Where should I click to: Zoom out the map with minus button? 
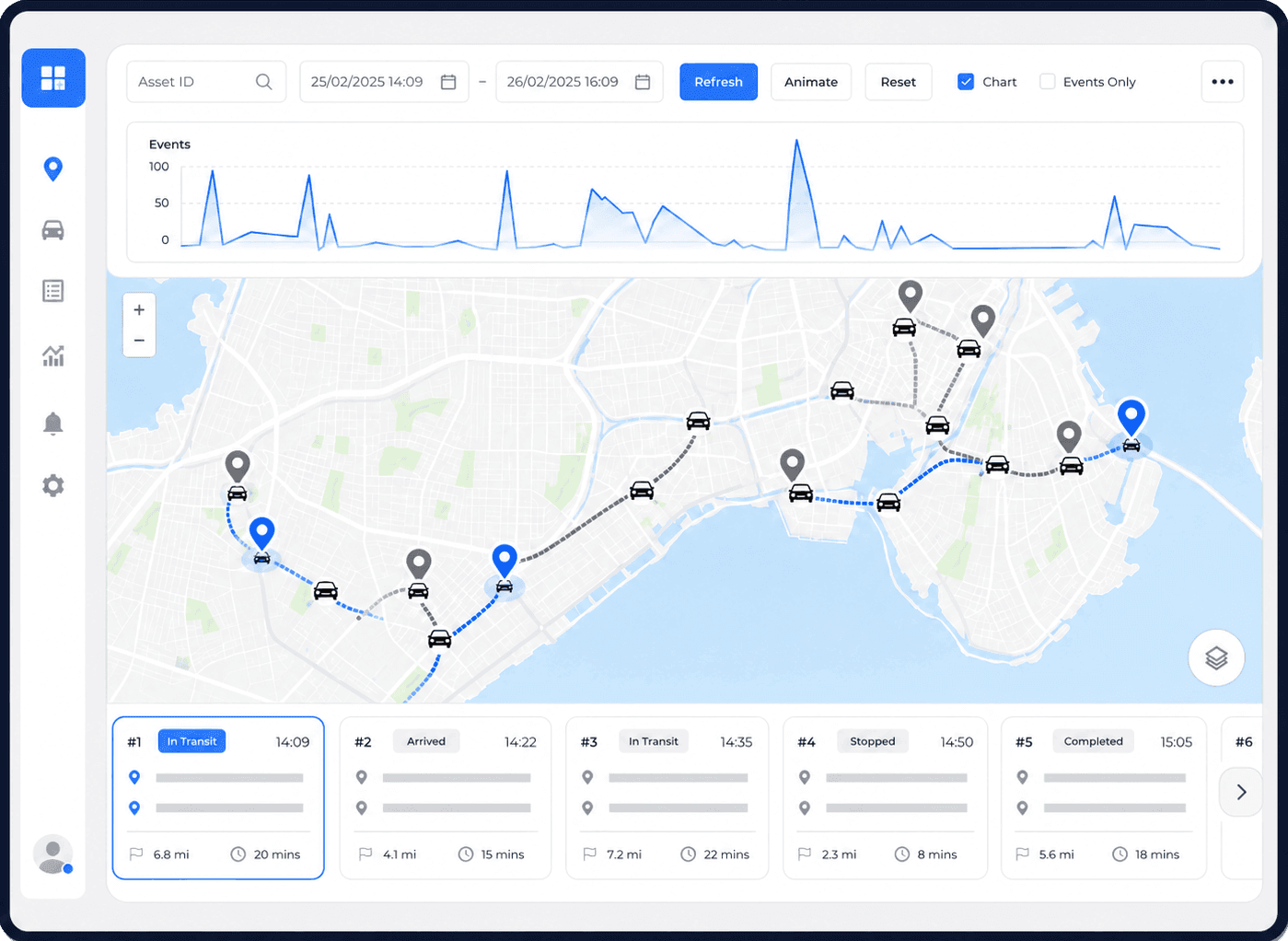[x=139, y=341]
